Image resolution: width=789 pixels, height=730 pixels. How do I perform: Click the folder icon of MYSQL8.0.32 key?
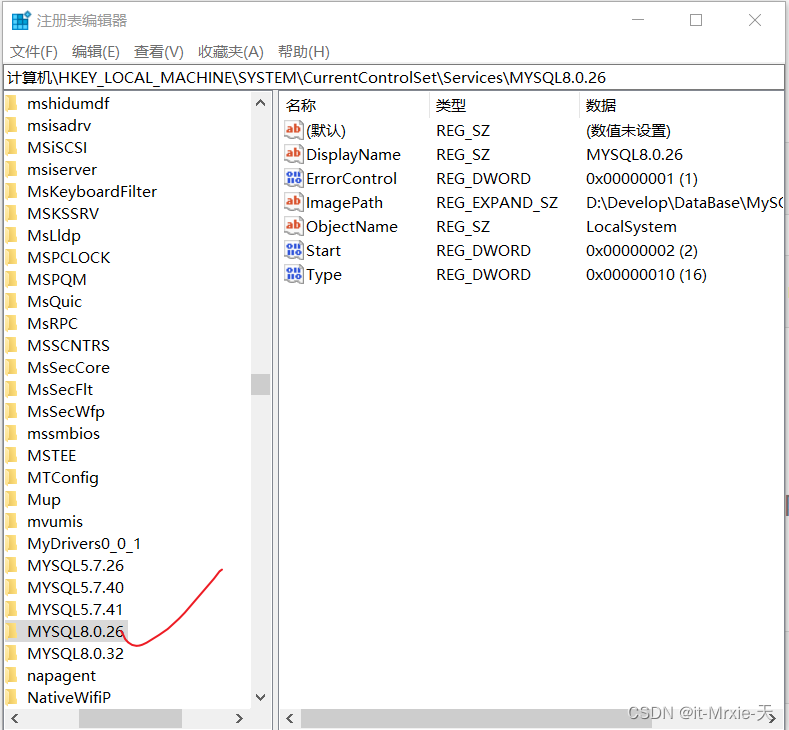[12, 654]
